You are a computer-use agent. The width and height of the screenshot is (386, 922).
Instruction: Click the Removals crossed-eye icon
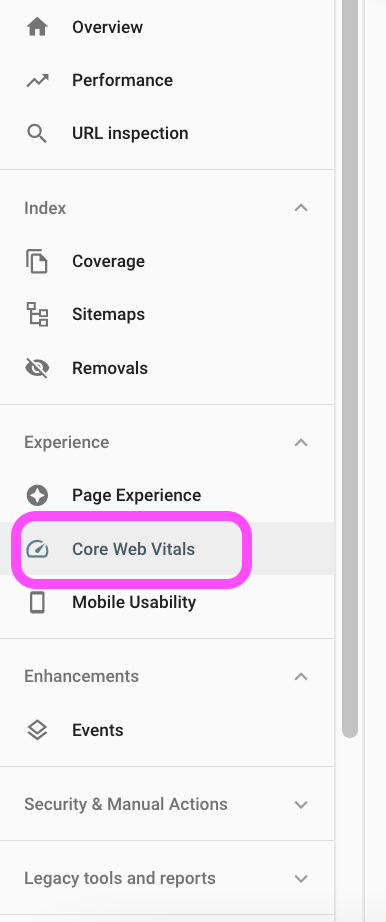[x=37, y=368]
